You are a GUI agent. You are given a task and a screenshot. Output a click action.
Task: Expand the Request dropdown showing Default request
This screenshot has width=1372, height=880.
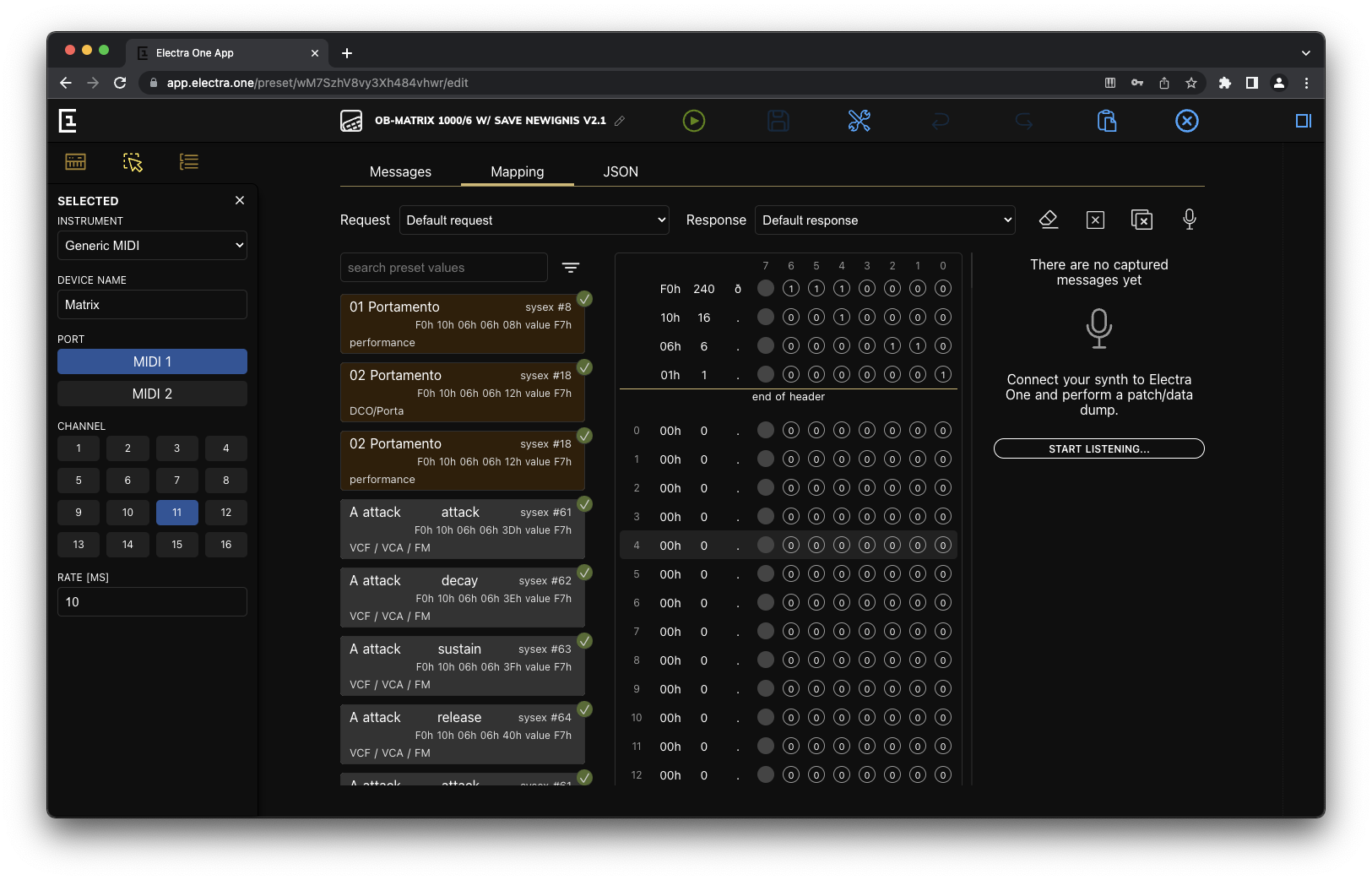coord(534,220)
